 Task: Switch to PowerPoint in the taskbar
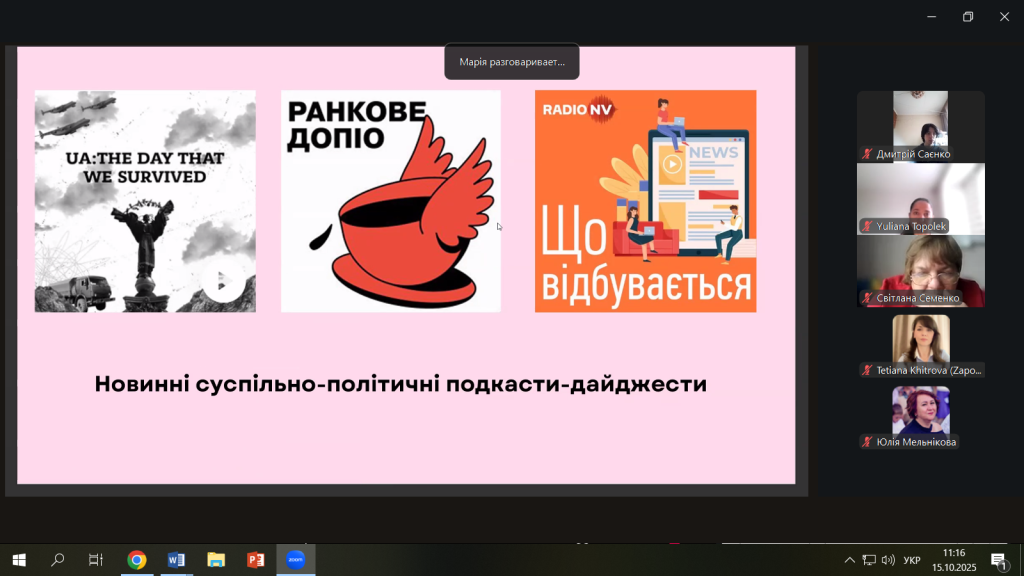[x=255, y=560]
